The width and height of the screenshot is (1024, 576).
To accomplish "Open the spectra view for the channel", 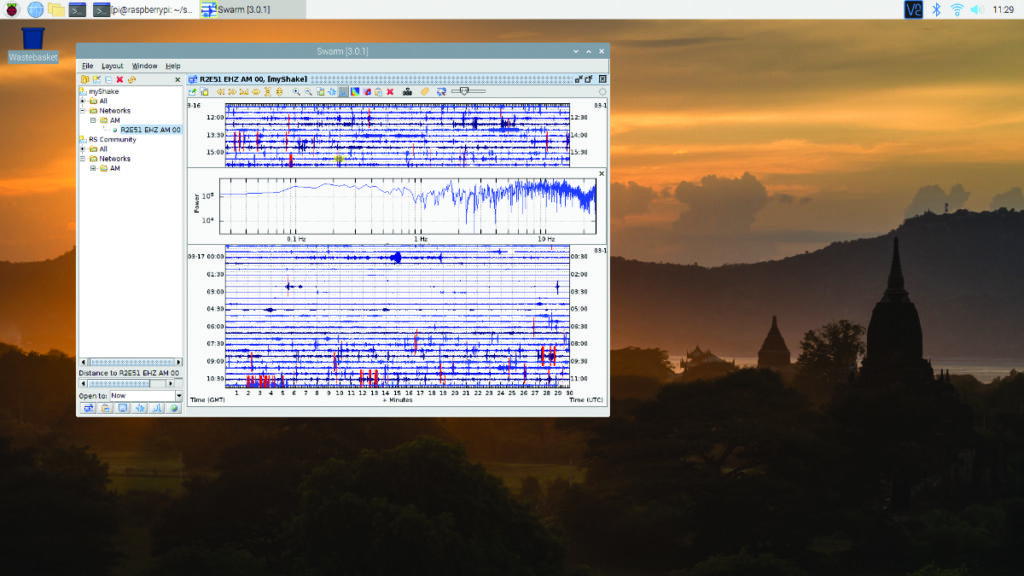I will pos(157,408).
